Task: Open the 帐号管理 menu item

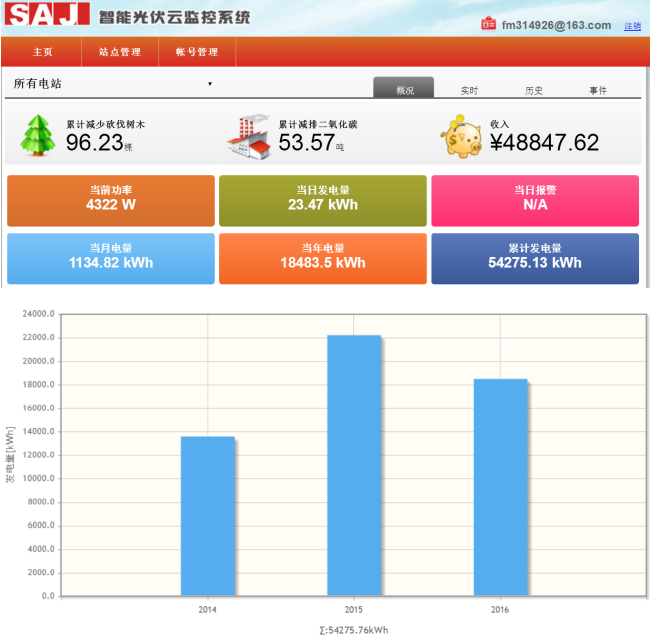Action: [x=195, y=51]
